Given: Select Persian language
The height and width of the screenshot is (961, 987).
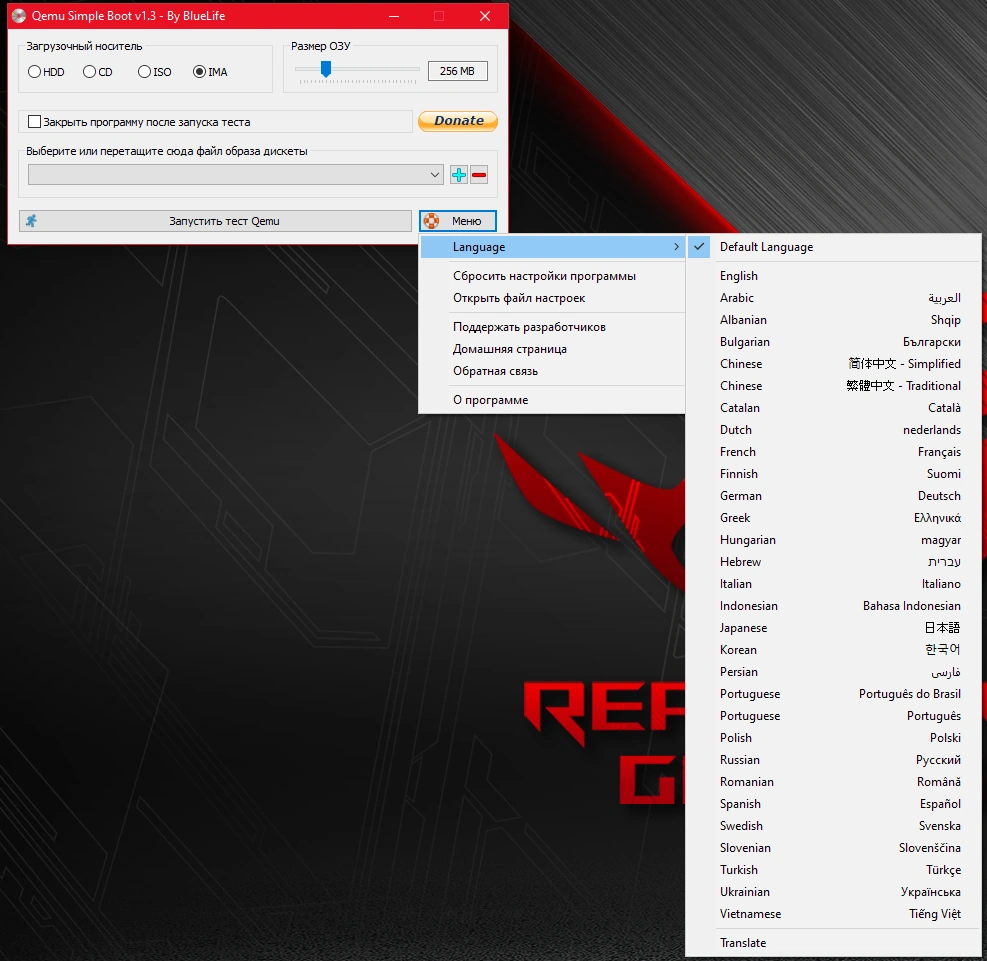Looking at the screenshot, I should 833,672.
